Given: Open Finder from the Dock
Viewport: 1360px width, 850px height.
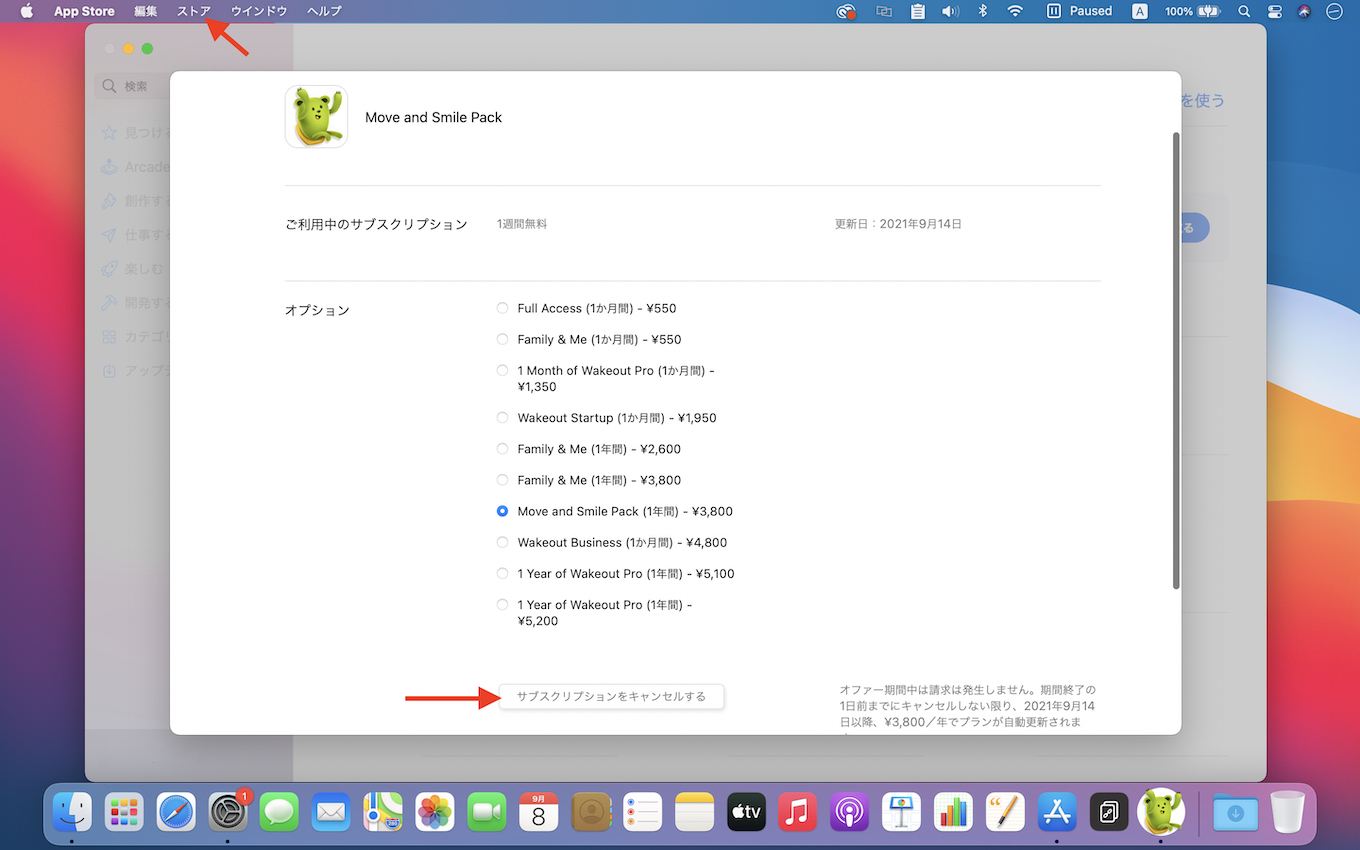Looking at the screenshot, I should click(x=72, y=812).
